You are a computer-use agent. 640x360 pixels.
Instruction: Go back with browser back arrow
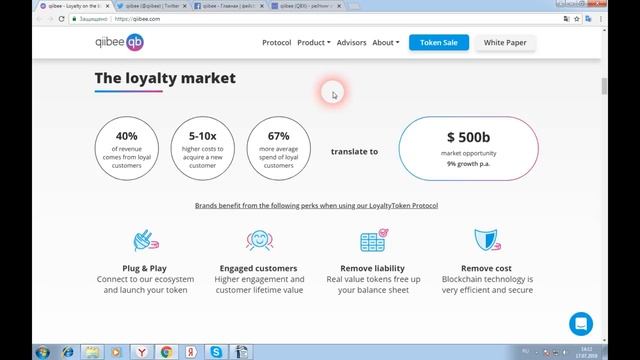pyautogui.click(x=39, y=19)
